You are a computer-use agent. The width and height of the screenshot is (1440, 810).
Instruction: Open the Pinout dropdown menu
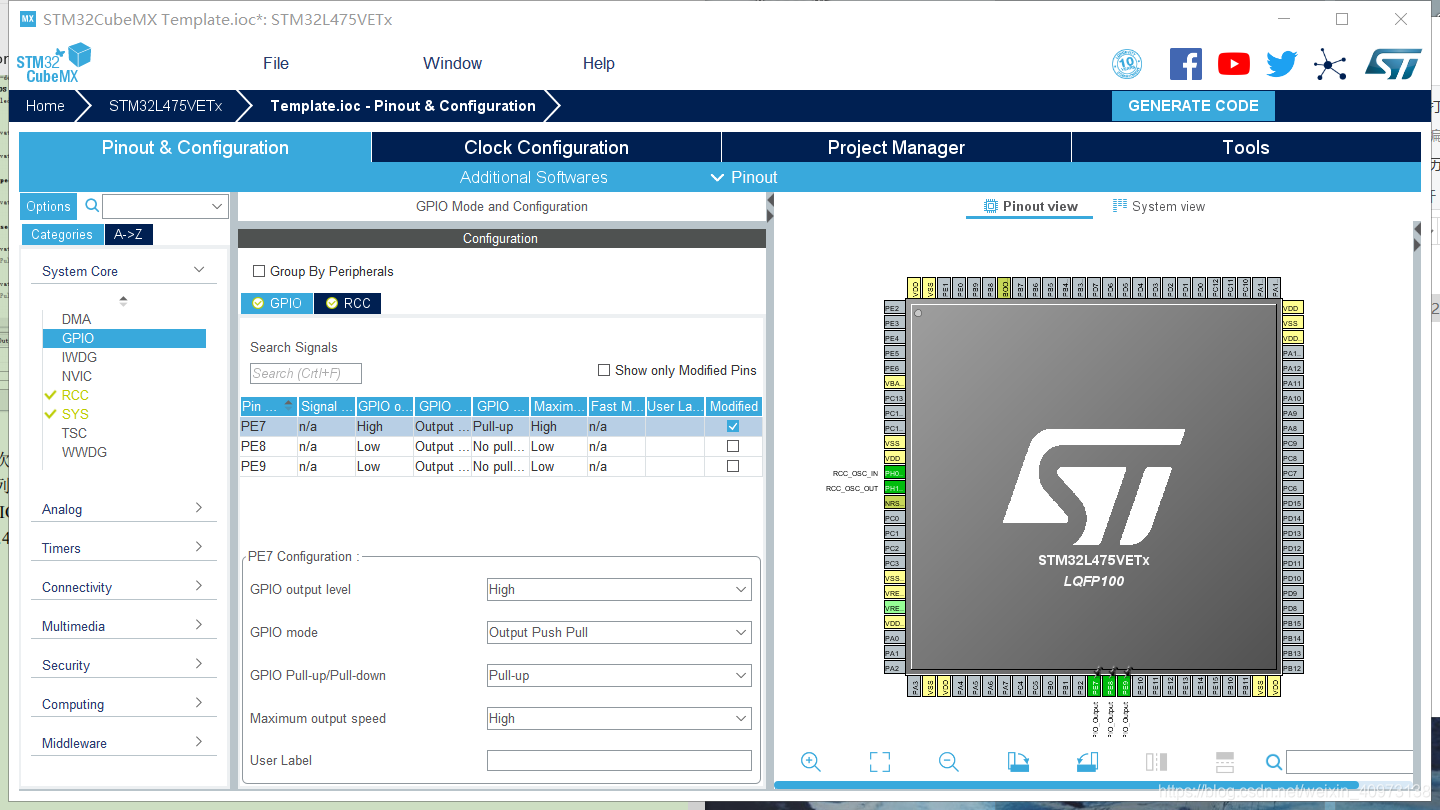click(744, 177)
